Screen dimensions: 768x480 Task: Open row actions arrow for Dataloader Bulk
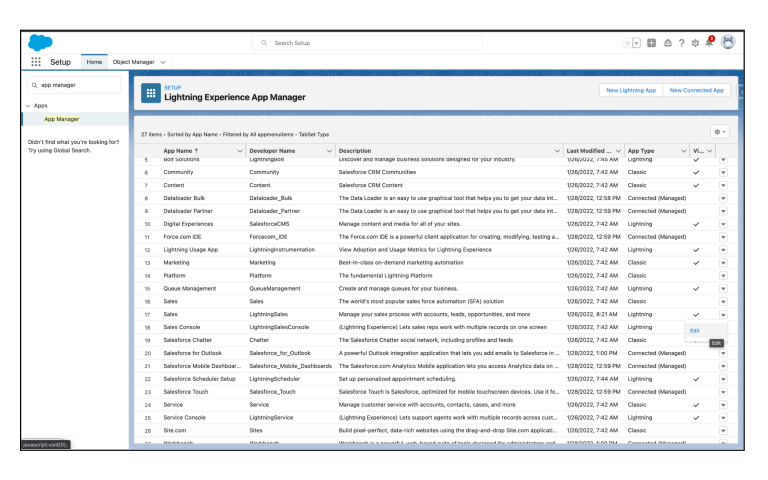(723, 198)
